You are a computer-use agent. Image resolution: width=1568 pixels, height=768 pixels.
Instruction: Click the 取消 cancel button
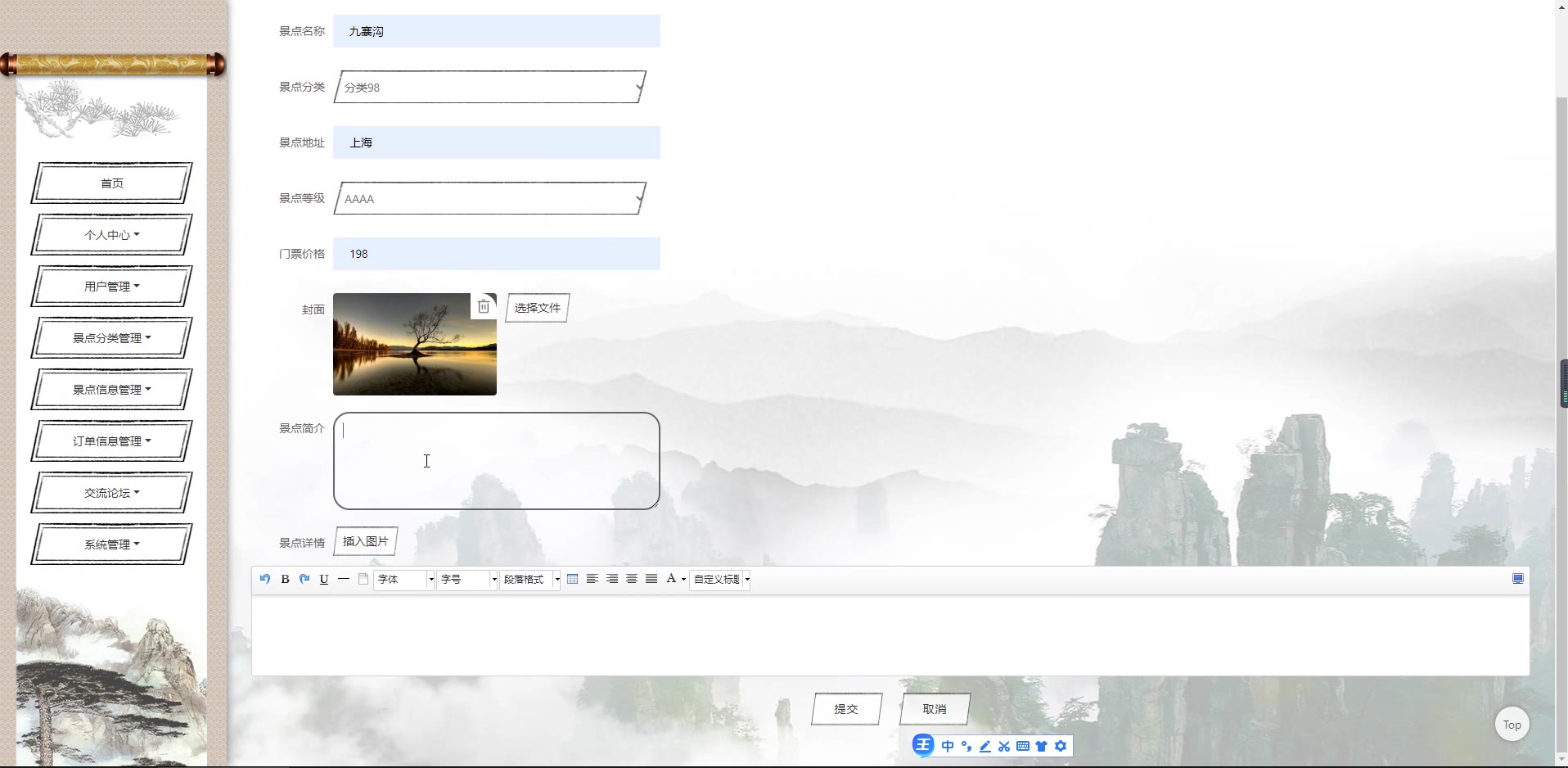point(935,709)
